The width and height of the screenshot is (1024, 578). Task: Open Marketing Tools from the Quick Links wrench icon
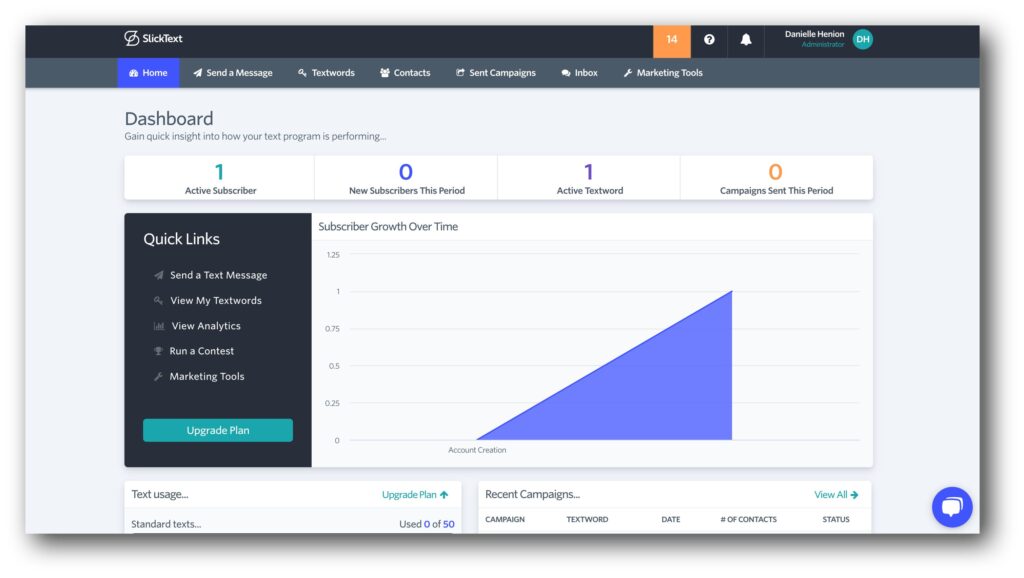157,376
